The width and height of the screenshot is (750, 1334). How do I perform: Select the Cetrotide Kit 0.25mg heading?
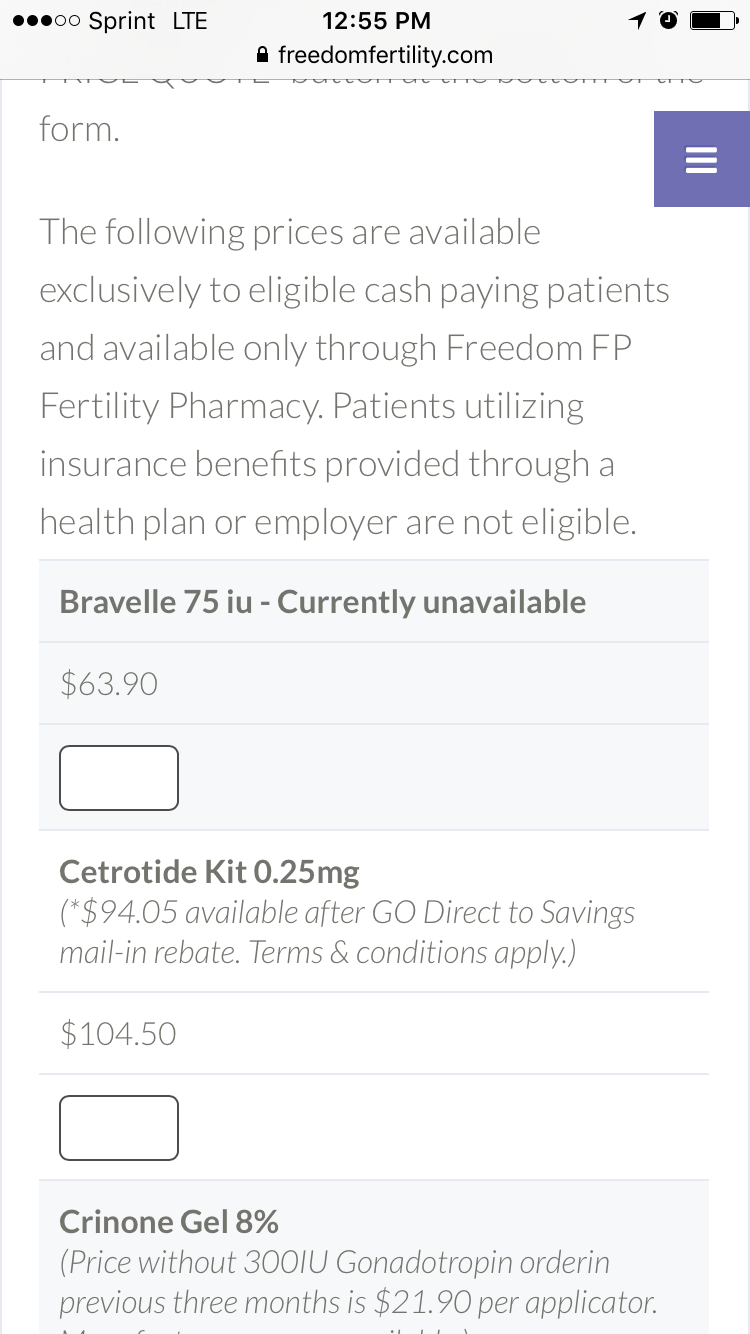tap(209, 872)
